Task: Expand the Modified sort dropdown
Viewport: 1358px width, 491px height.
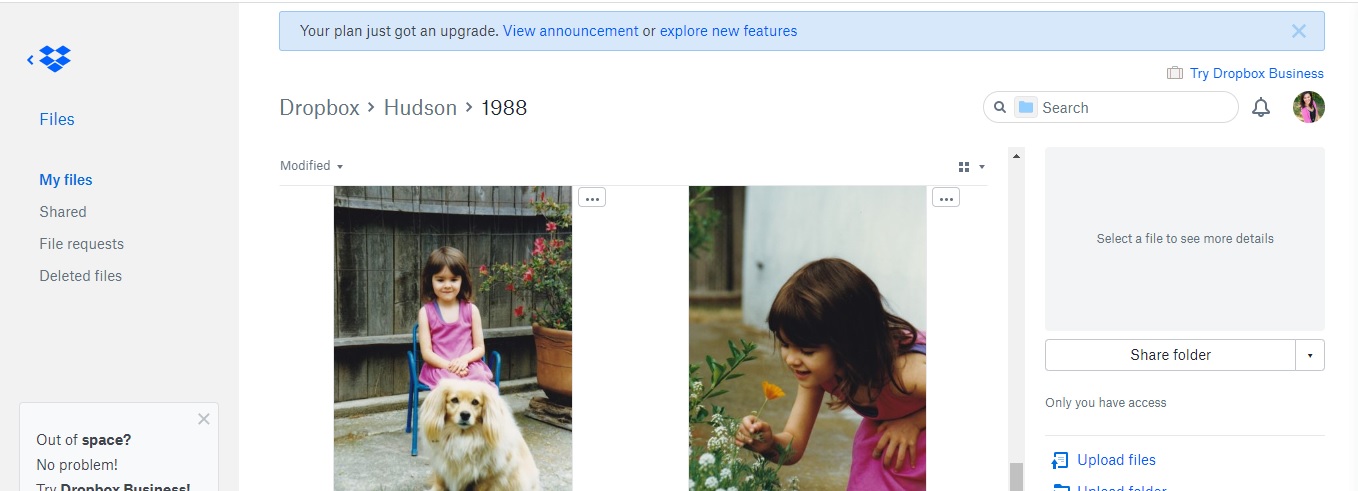Action: 312,166
